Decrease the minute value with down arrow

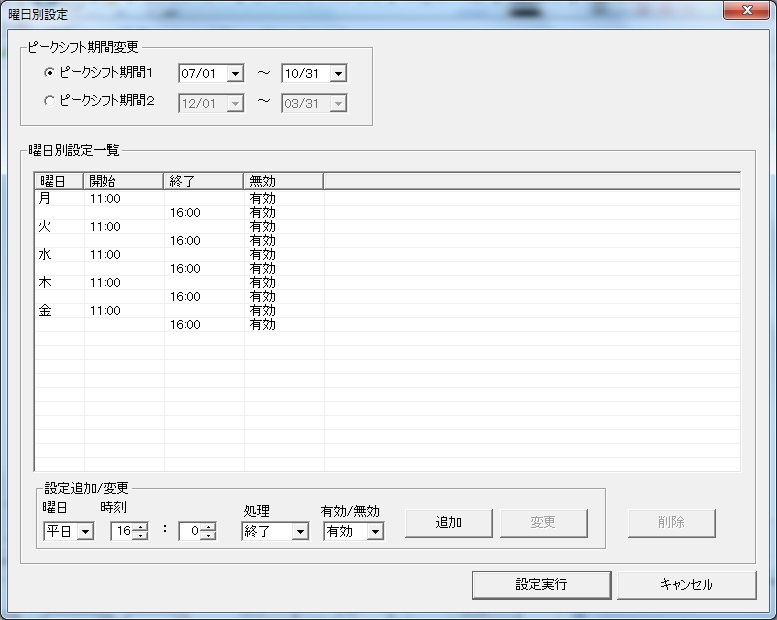pos(209,536)
